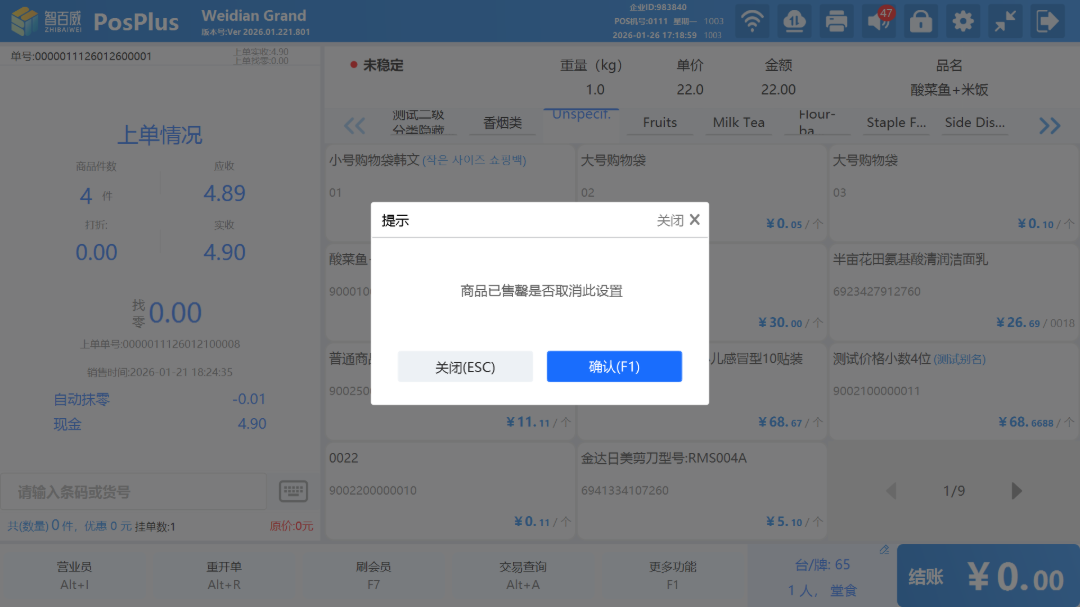The width and height of the screenshot is (1080, 607).
Task: Select the Fruits category tab
Action: (x=660, y=123)
